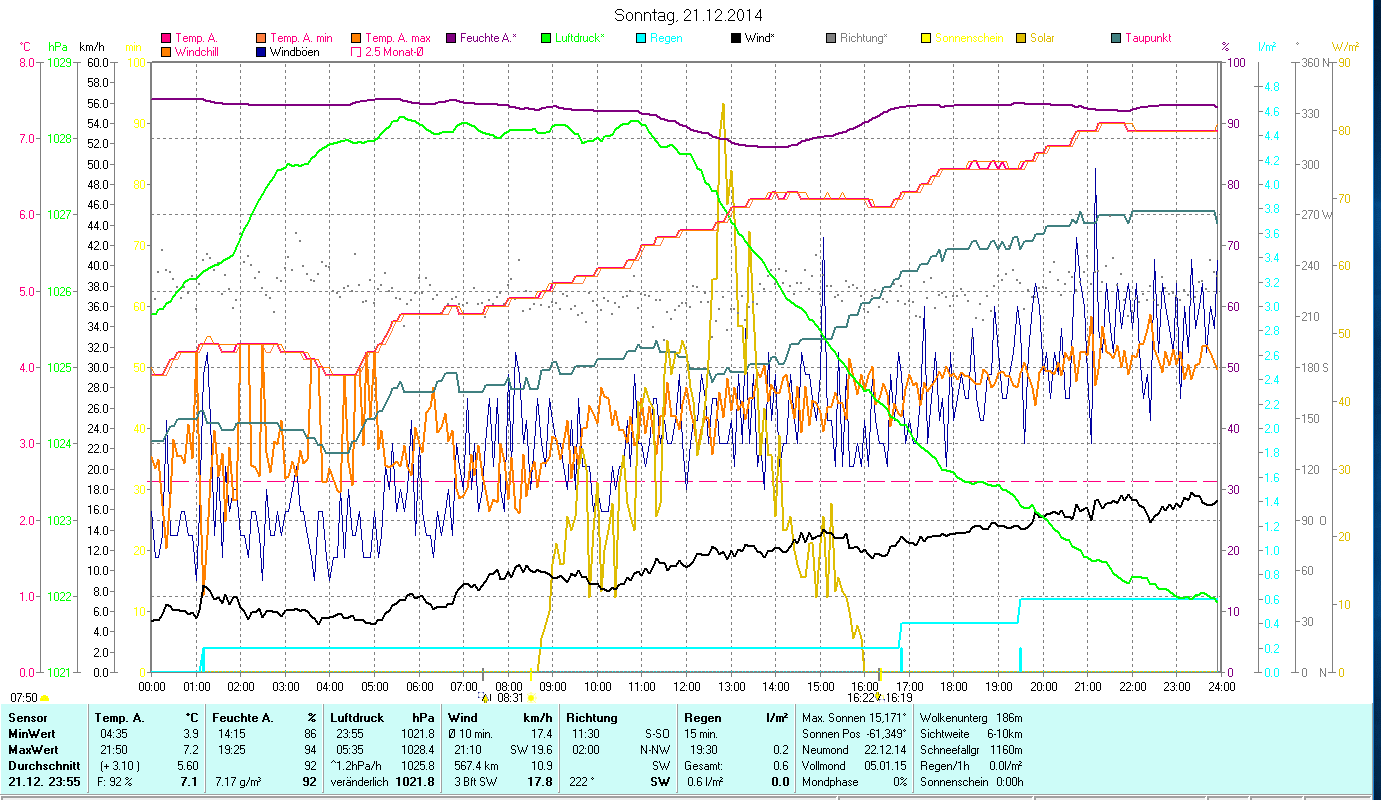Click the pink Temp. A. legend swatch

(166, 38)
